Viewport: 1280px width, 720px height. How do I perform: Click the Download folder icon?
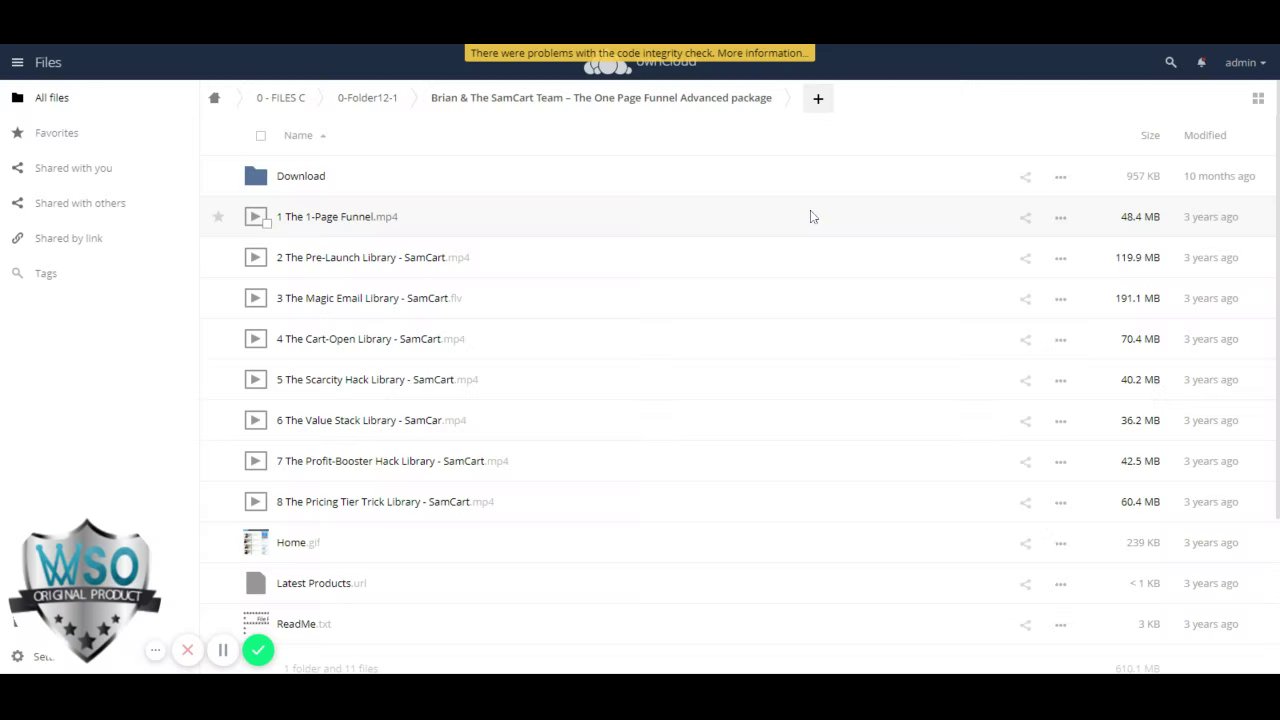(256, 176)
